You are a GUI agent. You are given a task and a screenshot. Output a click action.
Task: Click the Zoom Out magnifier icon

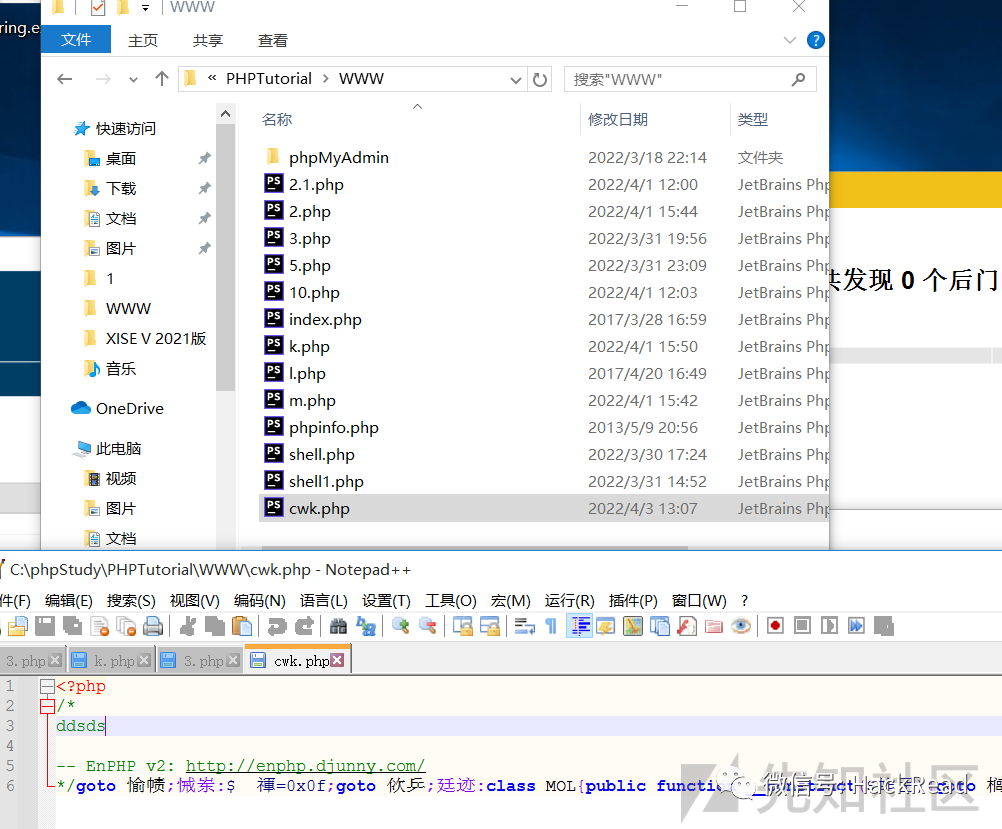[x=428, y=626]
